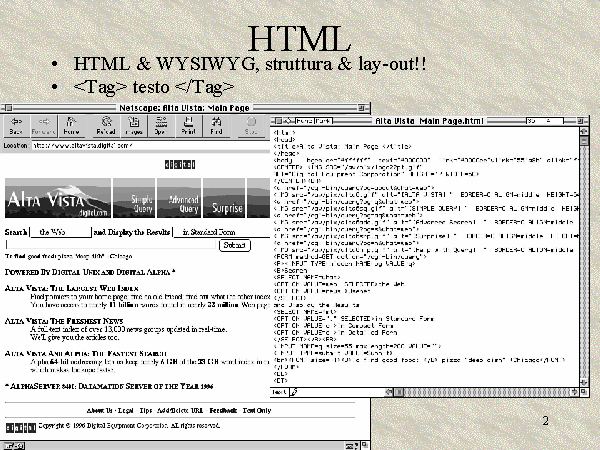
Task: Click the right-side field in editor title bar
Action: pyautogui.click(x=545, y=121)
